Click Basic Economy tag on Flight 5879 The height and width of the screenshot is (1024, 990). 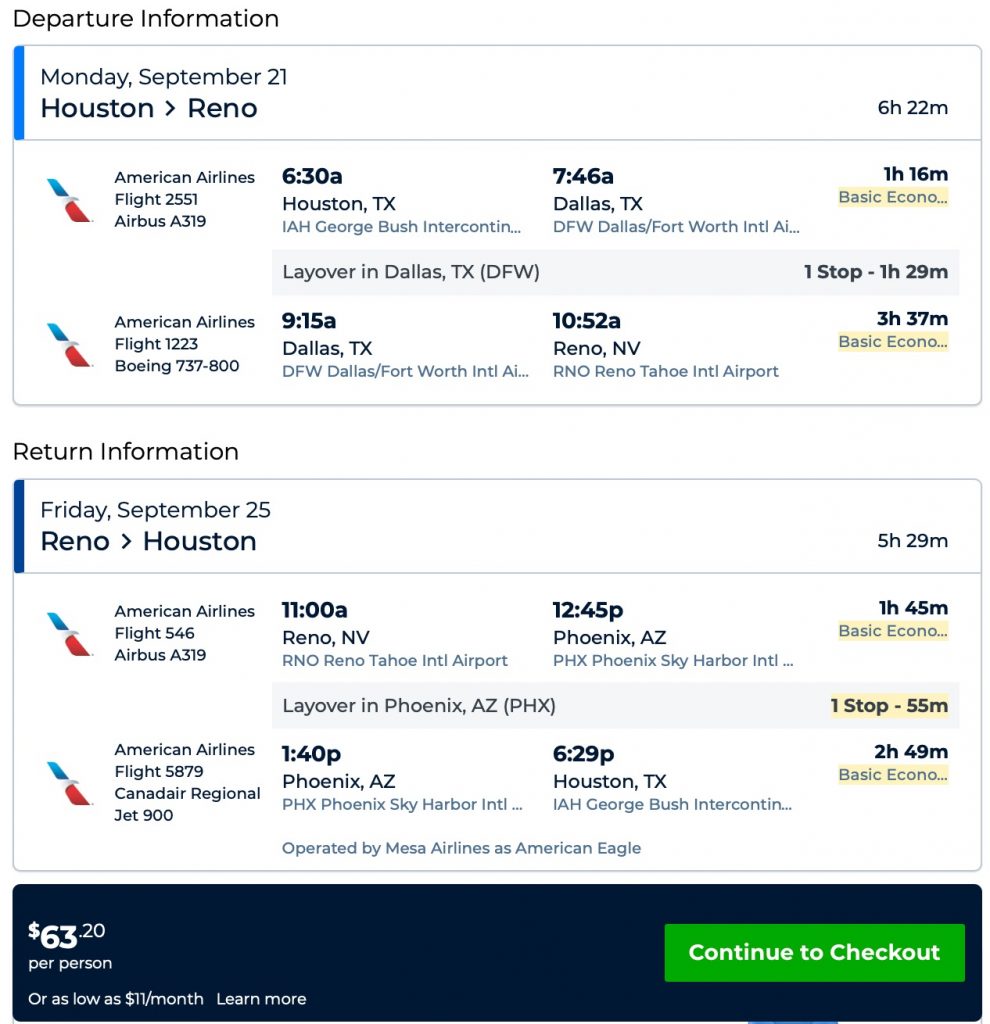point(892,775)
